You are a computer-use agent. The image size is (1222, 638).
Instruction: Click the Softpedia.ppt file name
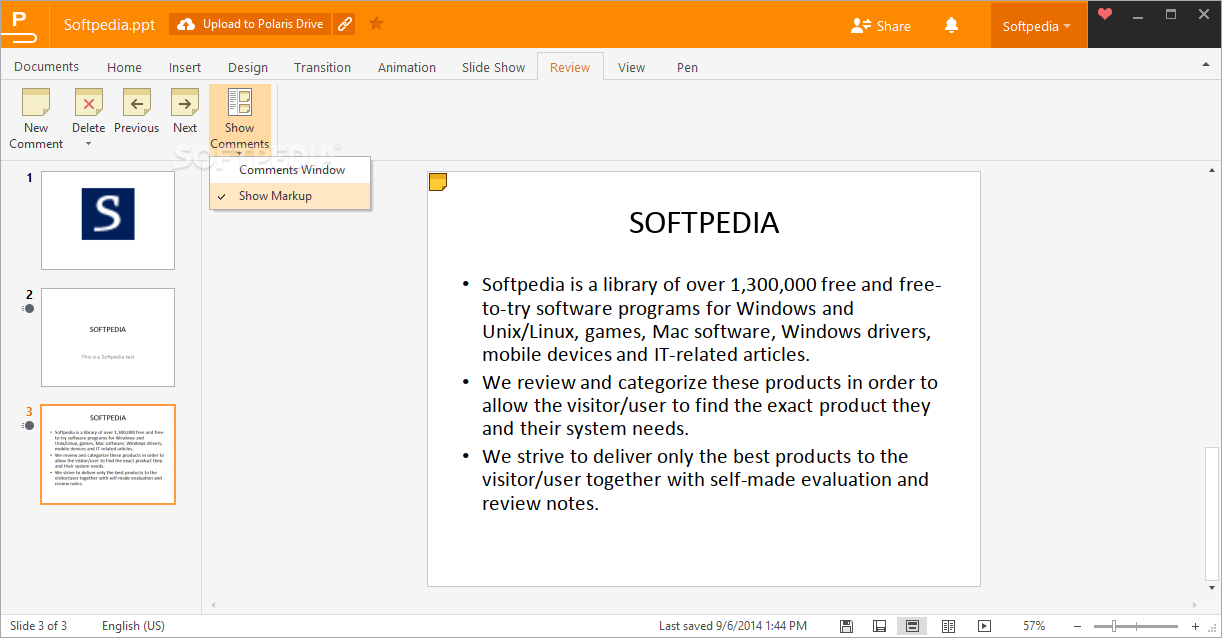pyautogui.click(x=109, y=25)
